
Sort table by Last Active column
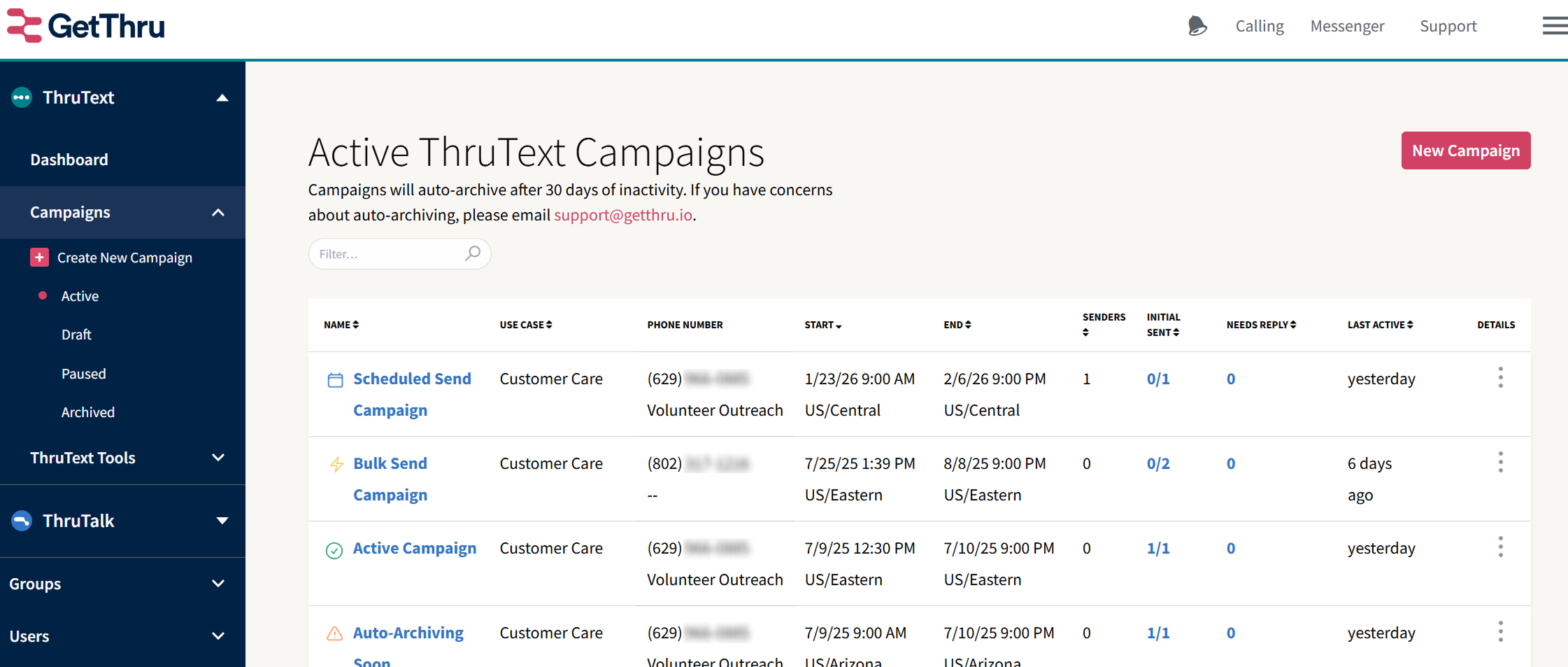[x=1381, y=325]
